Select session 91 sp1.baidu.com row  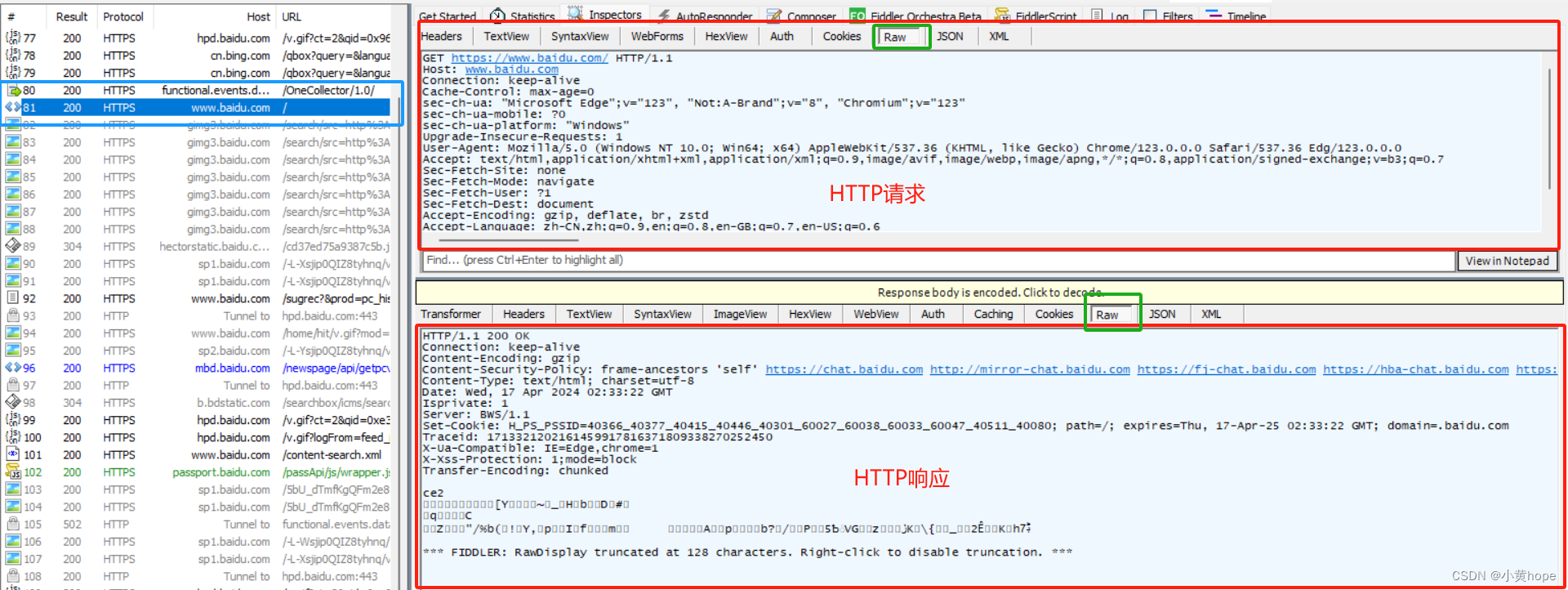click(198, 281)
